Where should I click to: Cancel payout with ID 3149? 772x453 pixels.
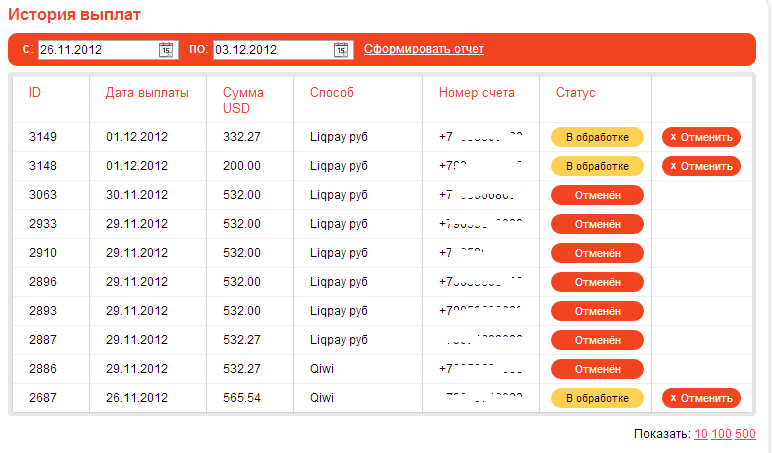coord(701,137)
